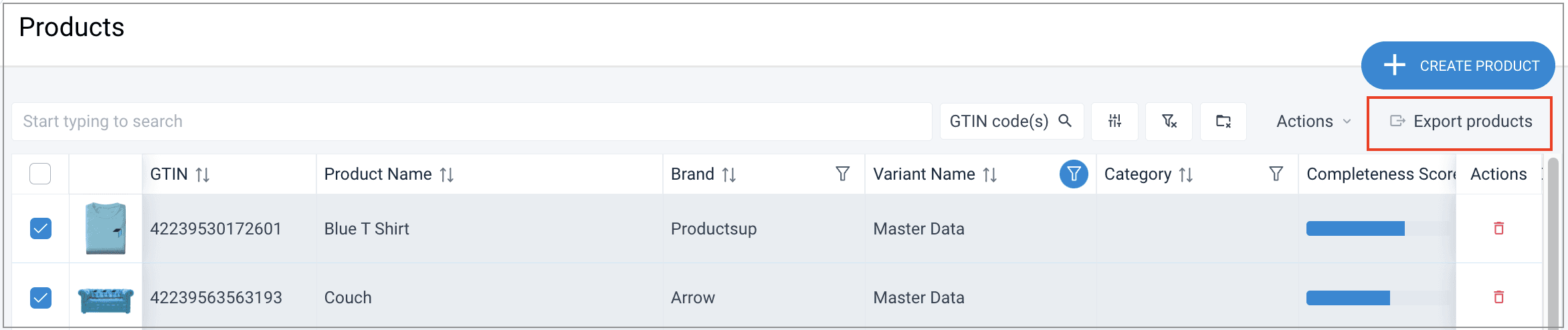Click Export products button
Viewport: 1568px width, 330px height.
click(x=1460, y=122)
